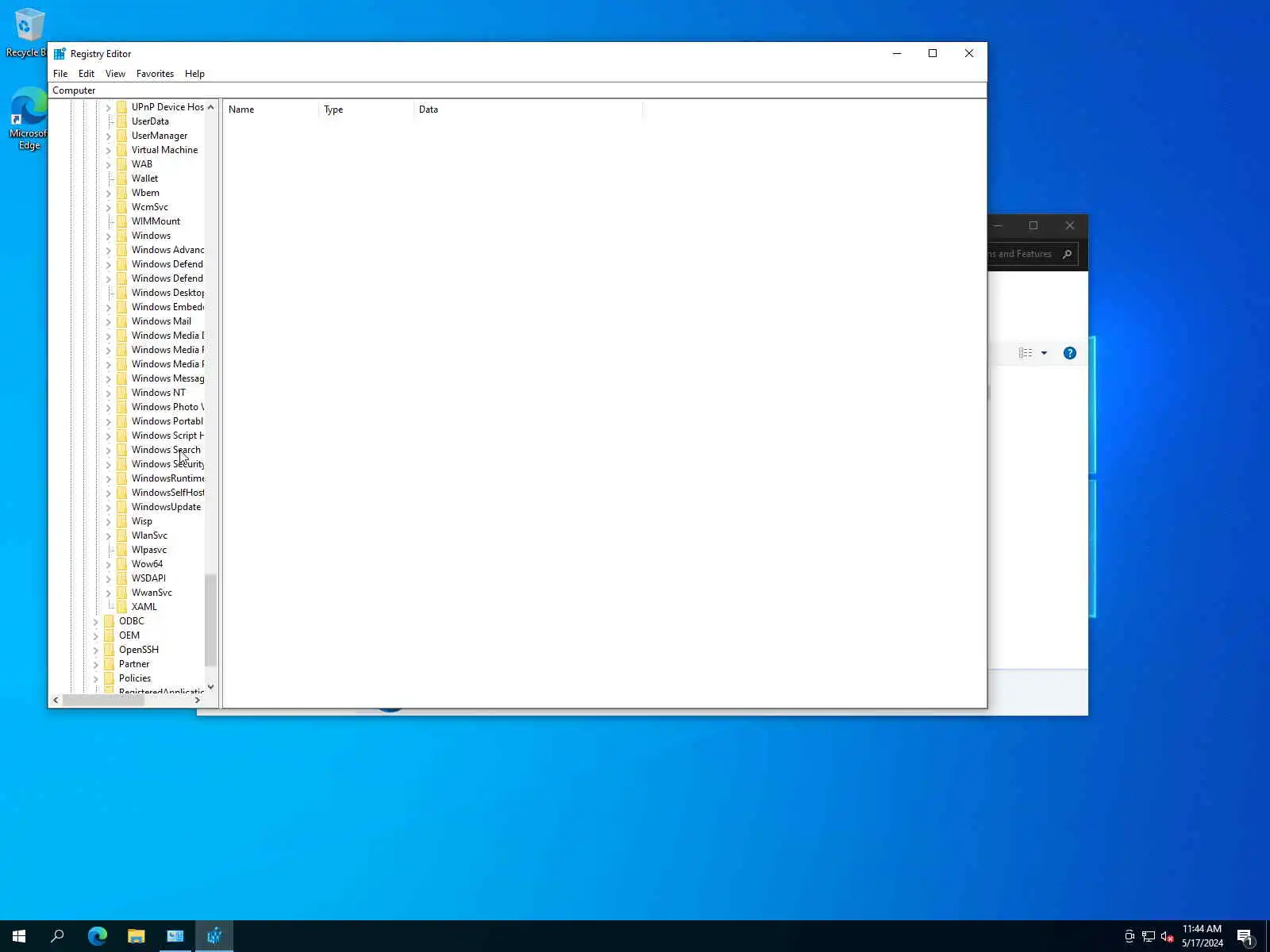1270x952 pixels.
Task: Expand the WAB key
Action: pyautogui.click(x=109, y=164)
